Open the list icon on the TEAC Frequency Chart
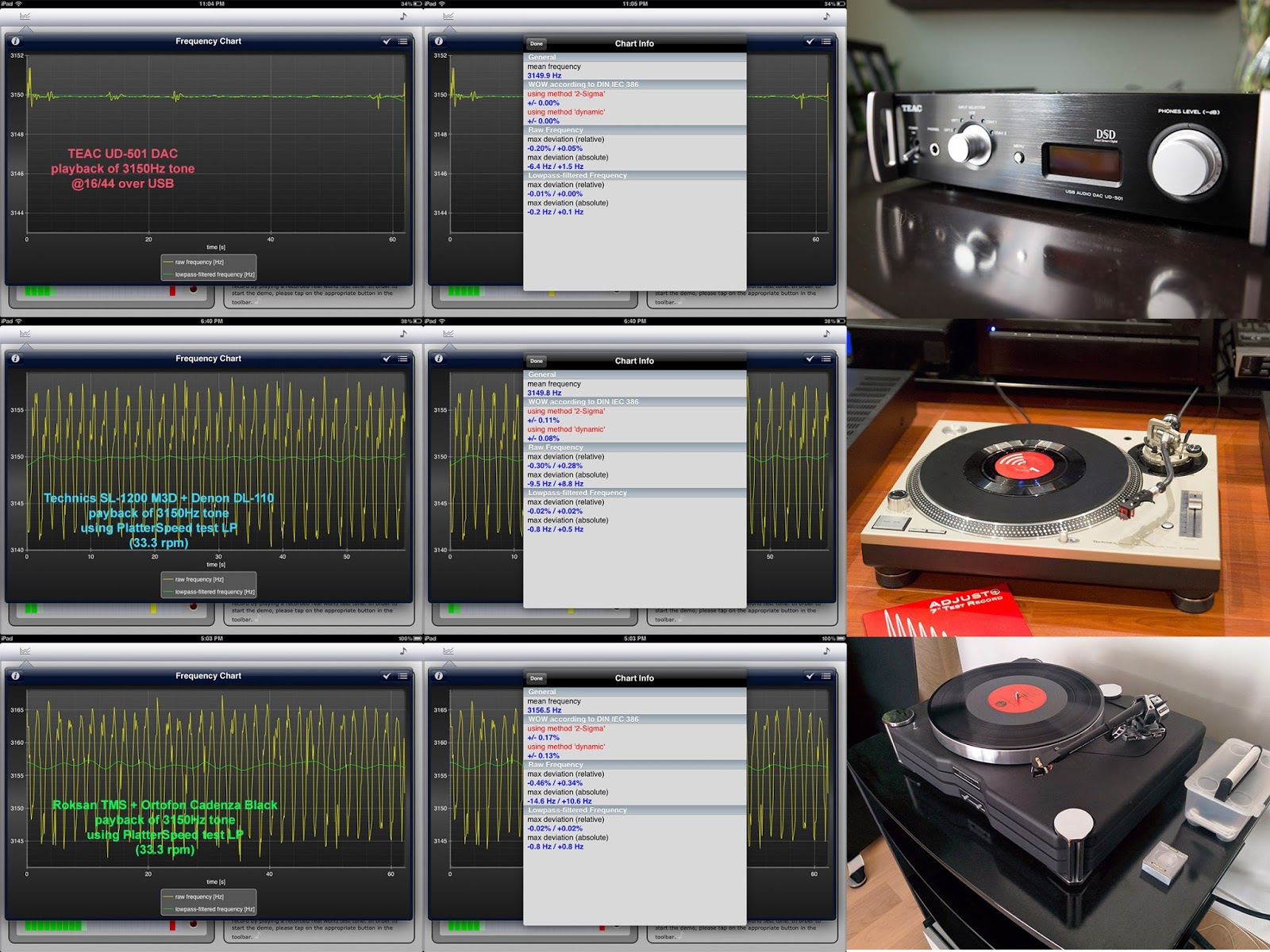Screen dimensions: 1270x952 pyautogui.click(x=403, y=41)
